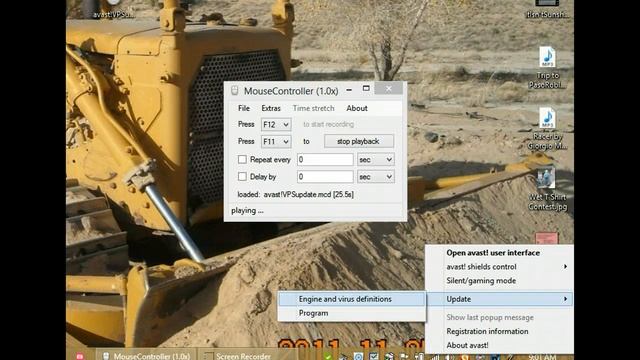This screenshot has height=360, width=640.
Task: Open the 'Racer by Giorgio M...' MP3 file
Action: tap(547, 129)
